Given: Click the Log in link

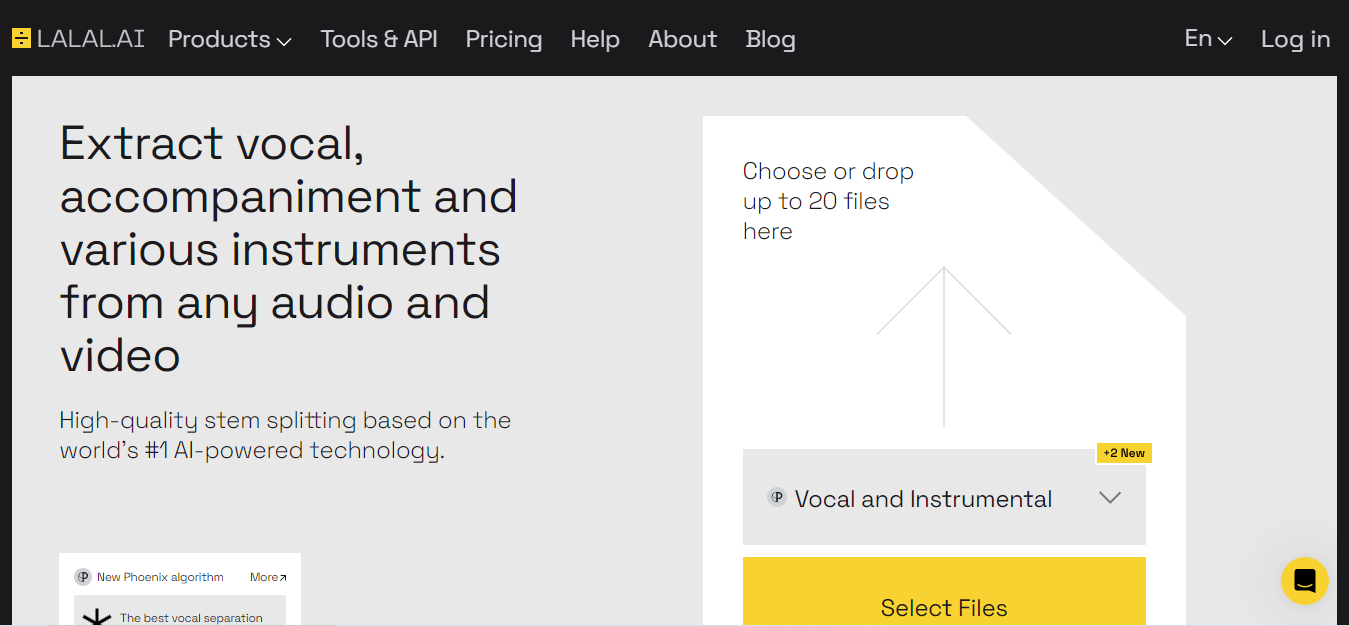Looking at the screenshot, I should click(1295, 39).
